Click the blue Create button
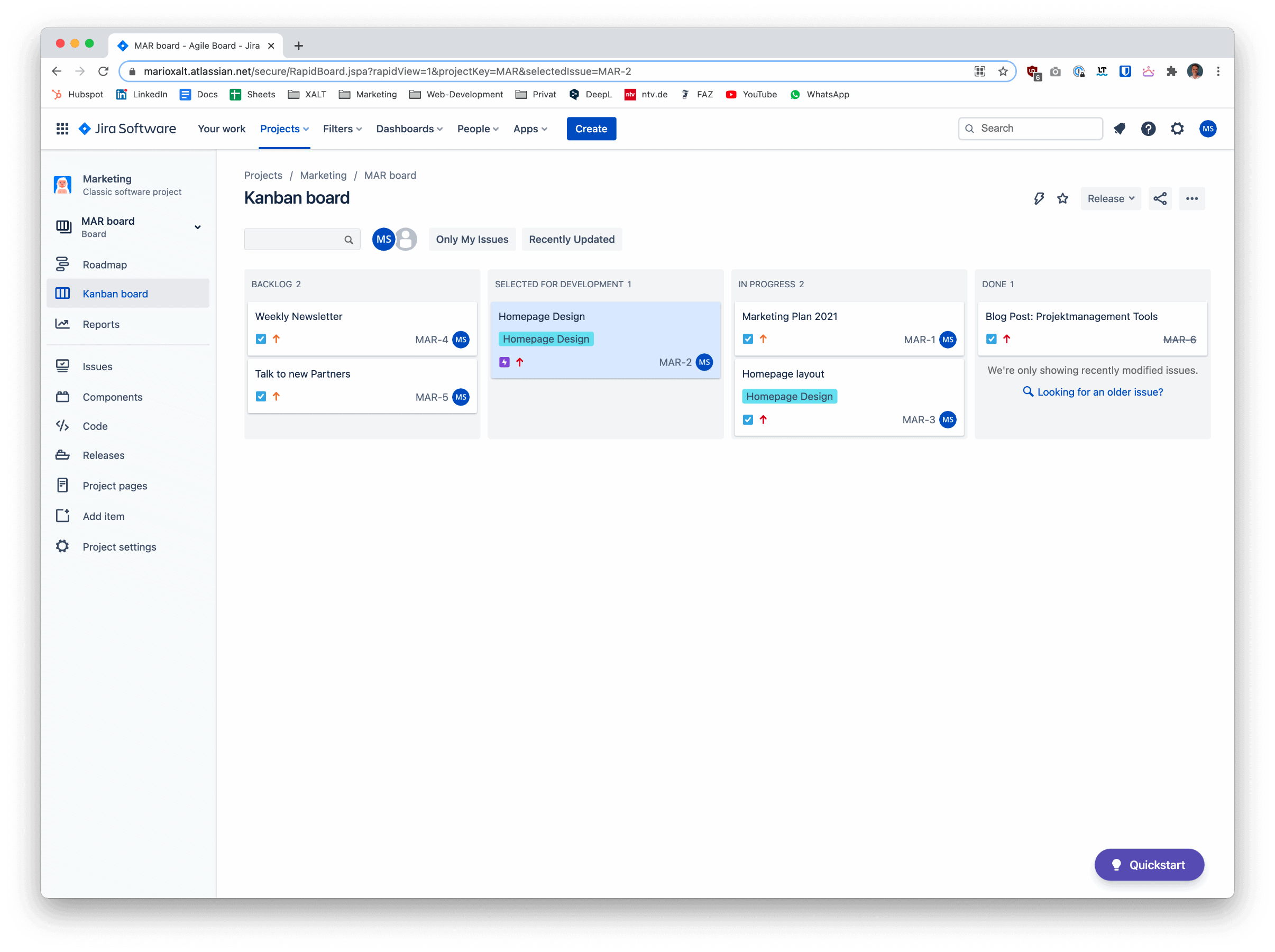This screenshot has width=1275, height=952. click(591, 129)
